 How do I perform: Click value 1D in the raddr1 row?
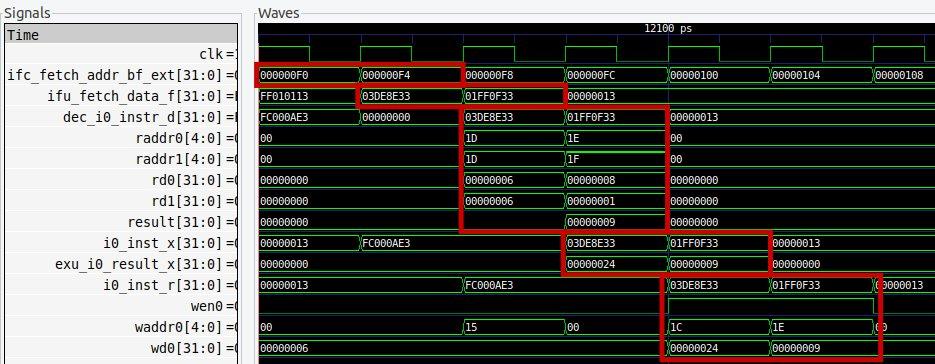point(471,159)
